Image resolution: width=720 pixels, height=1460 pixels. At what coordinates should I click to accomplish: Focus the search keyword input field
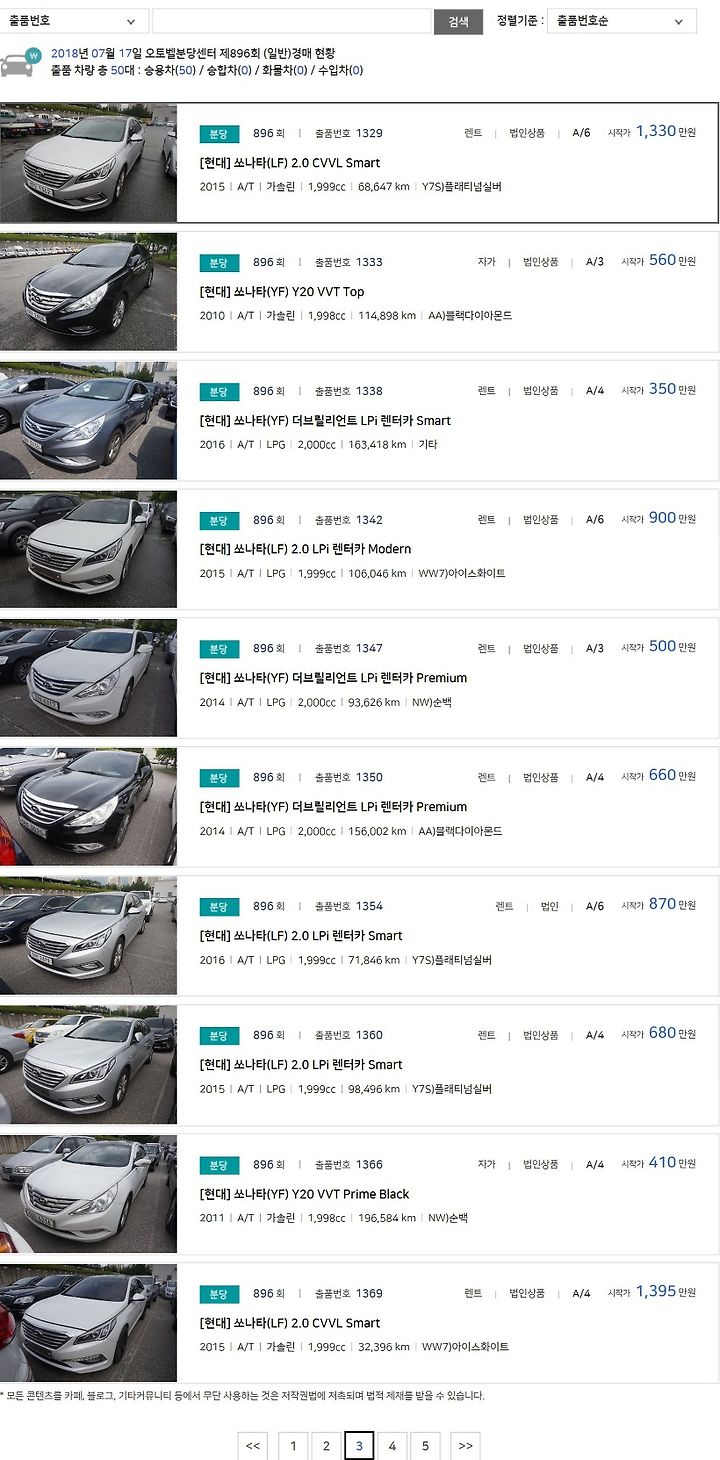click(291, 21)
